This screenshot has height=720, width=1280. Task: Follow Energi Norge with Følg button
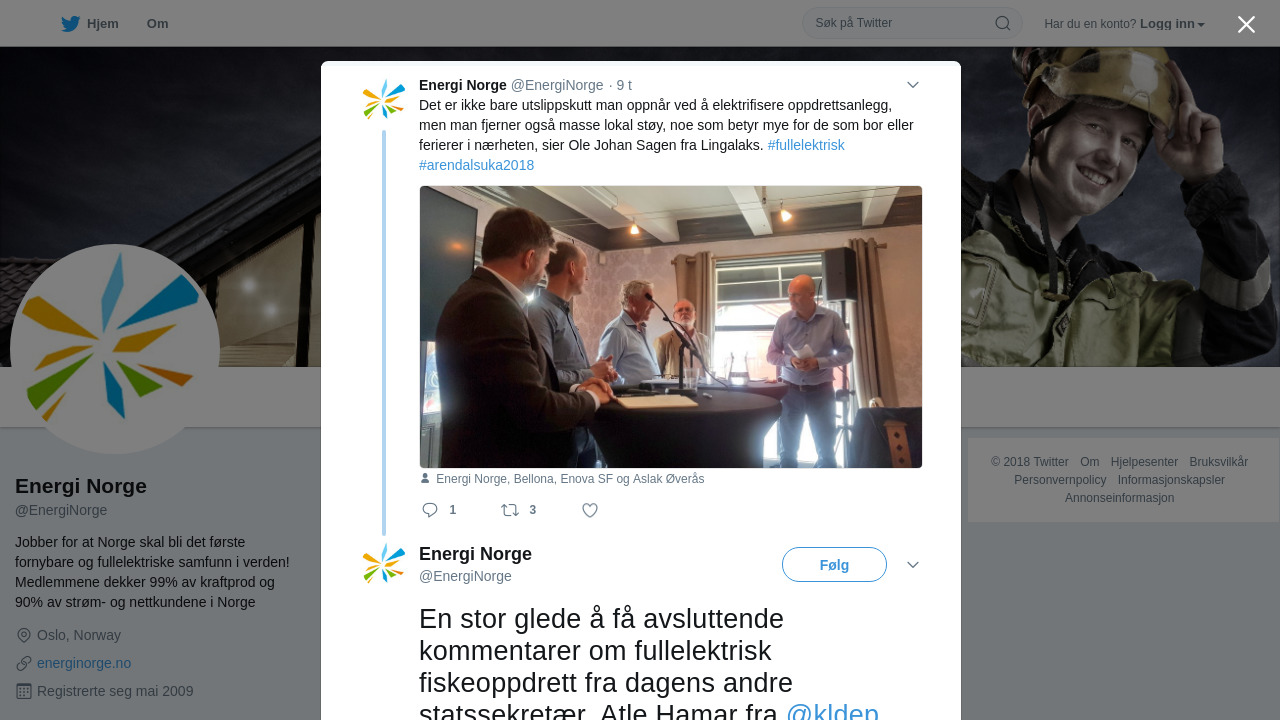click(834, 565)
